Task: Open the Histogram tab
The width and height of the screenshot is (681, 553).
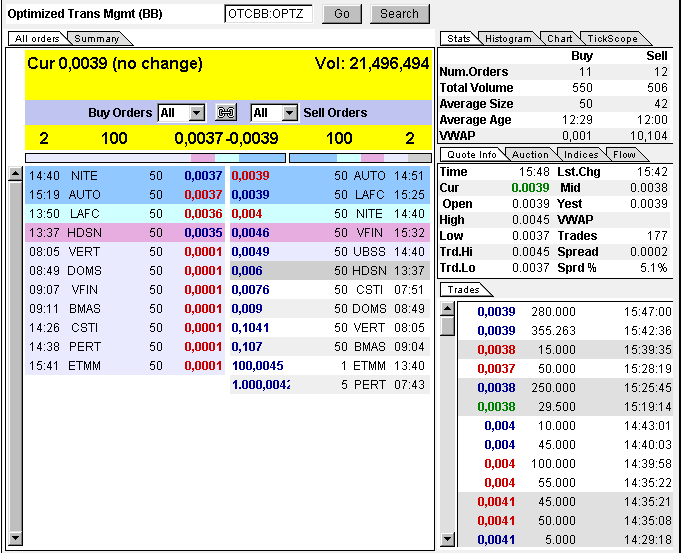Action: tap(508, 39)
